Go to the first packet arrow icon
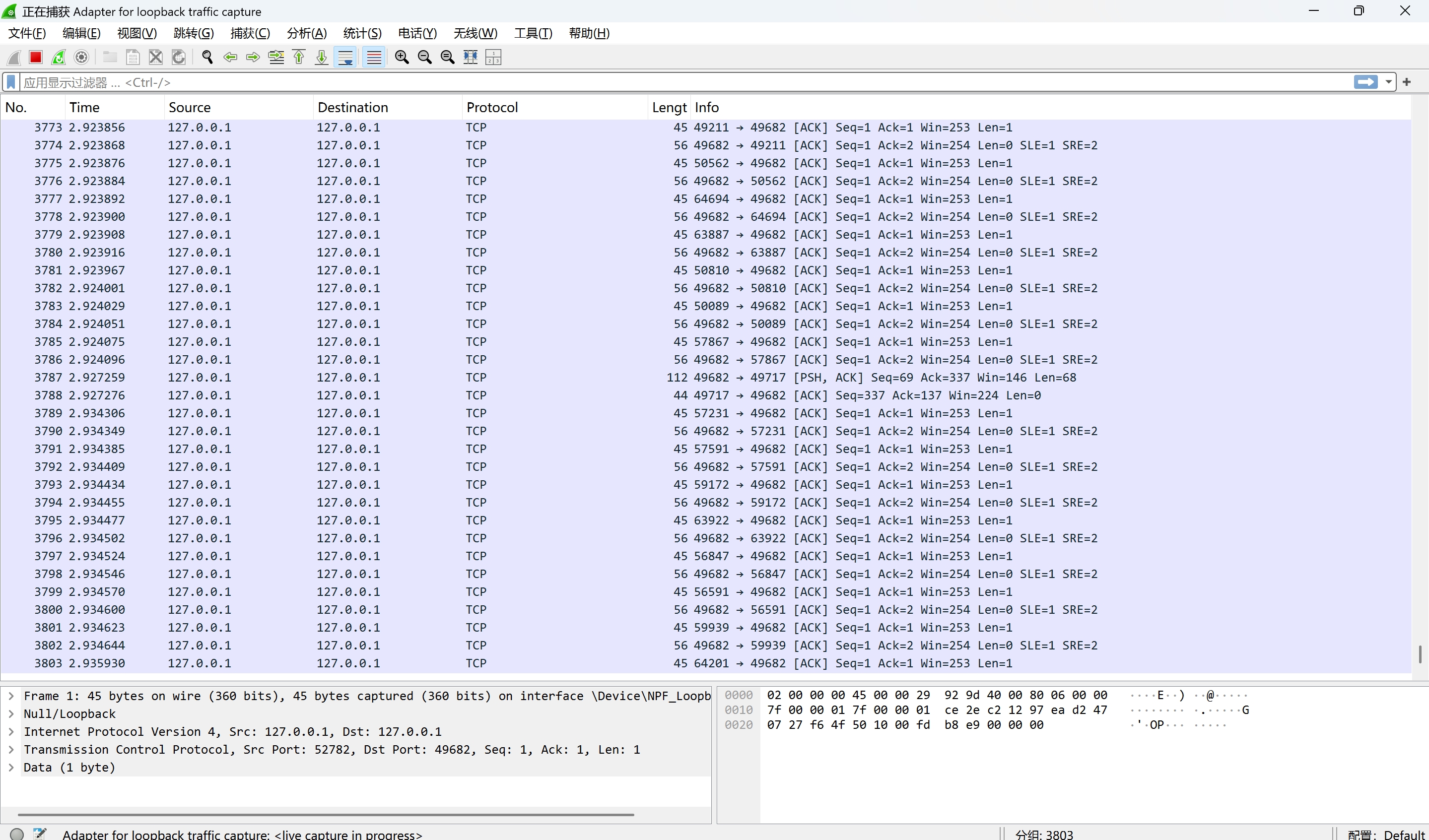The width and height of the screenshot is (1429, 840). coord(299,57)
